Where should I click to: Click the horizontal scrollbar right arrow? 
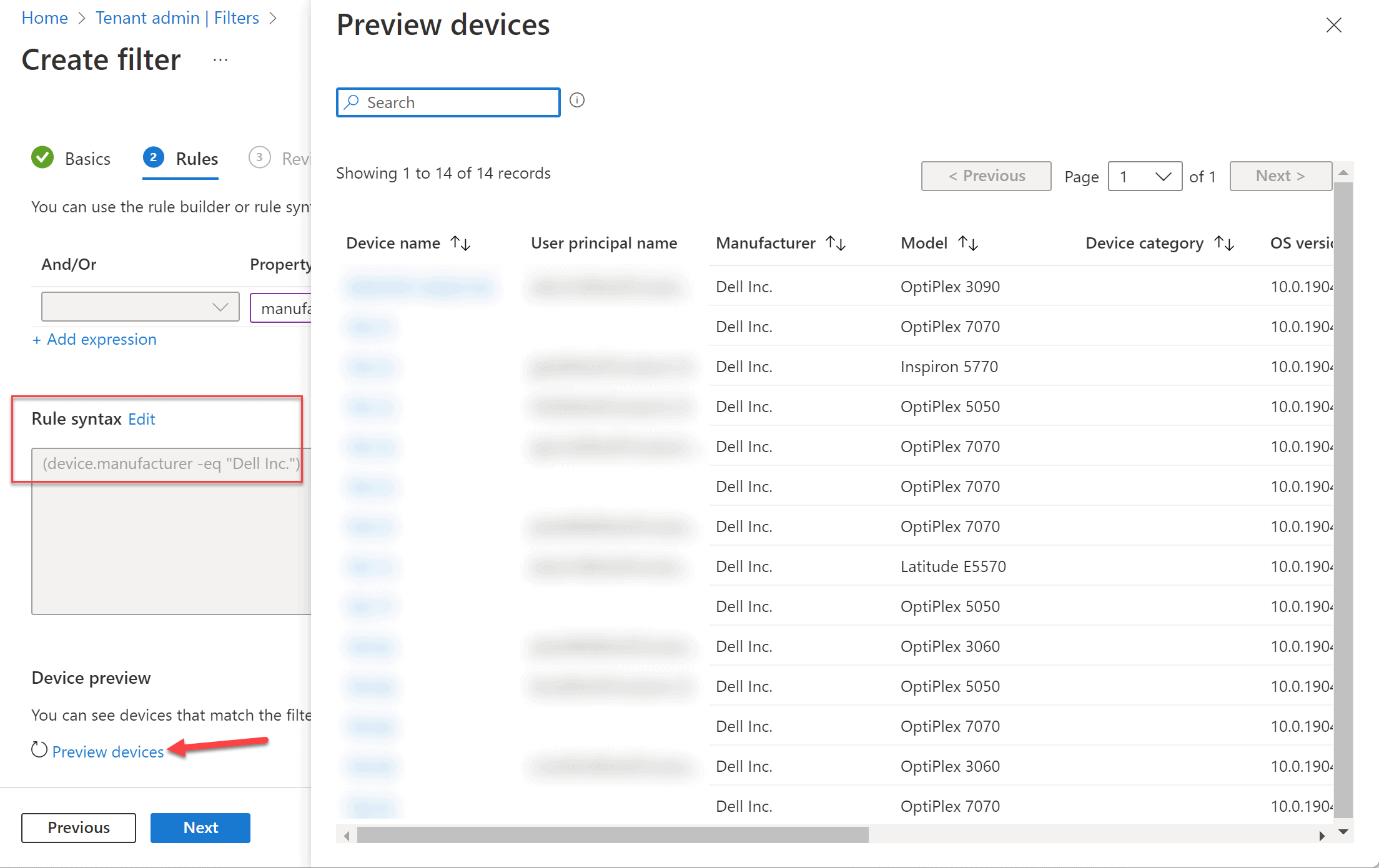(1322, 836)
